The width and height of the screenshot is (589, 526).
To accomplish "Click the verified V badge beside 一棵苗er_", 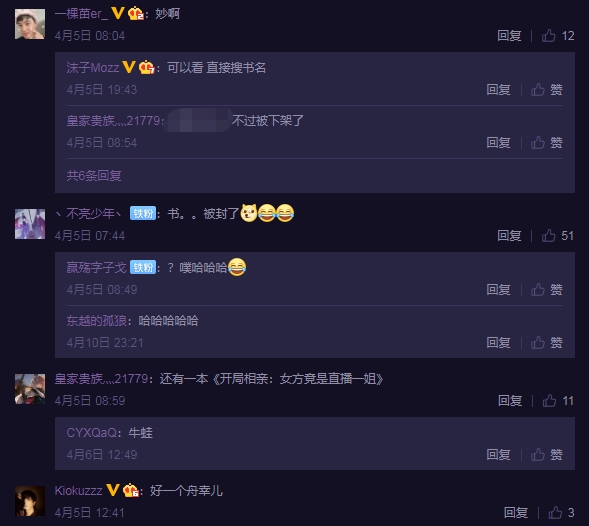I will click(x=118, y=14).
